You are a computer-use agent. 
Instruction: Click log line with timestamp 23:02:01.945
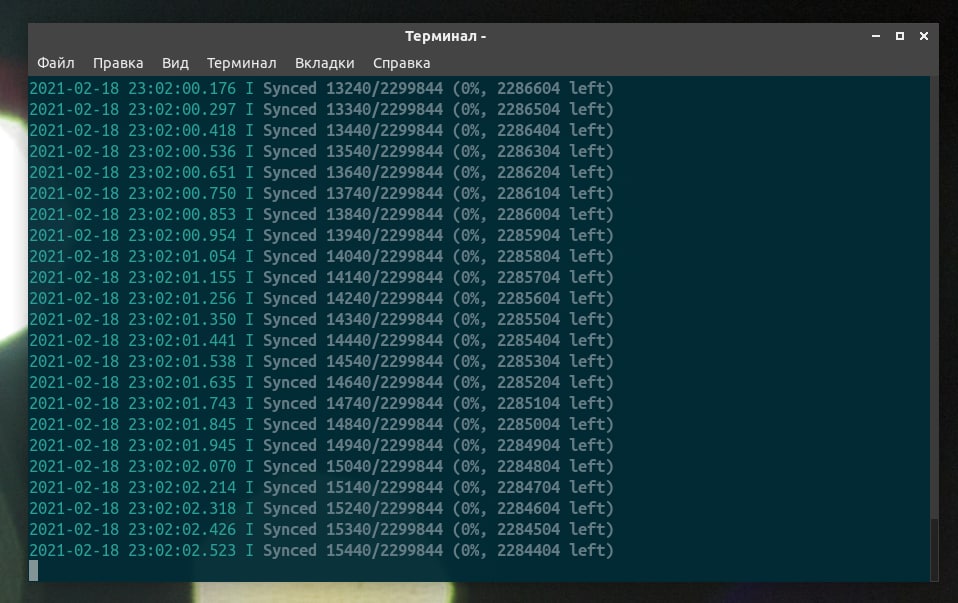click(321, 445)
